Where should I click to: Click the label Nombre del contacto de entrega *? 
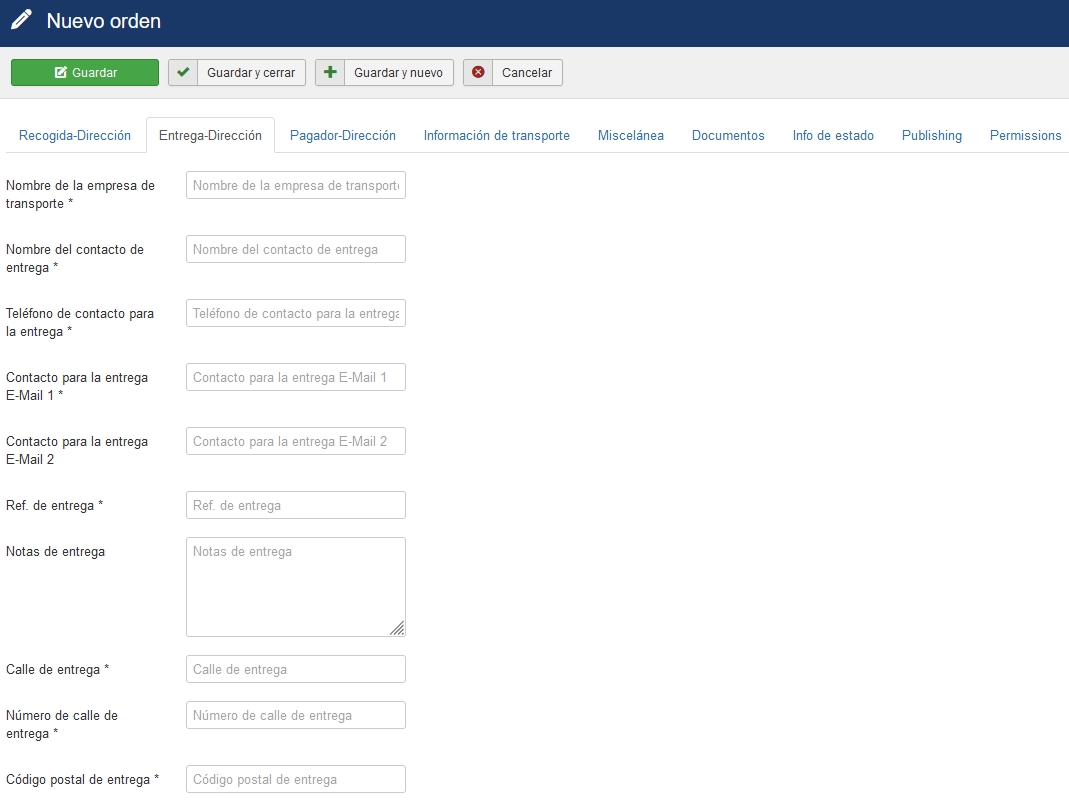(75, 258)
